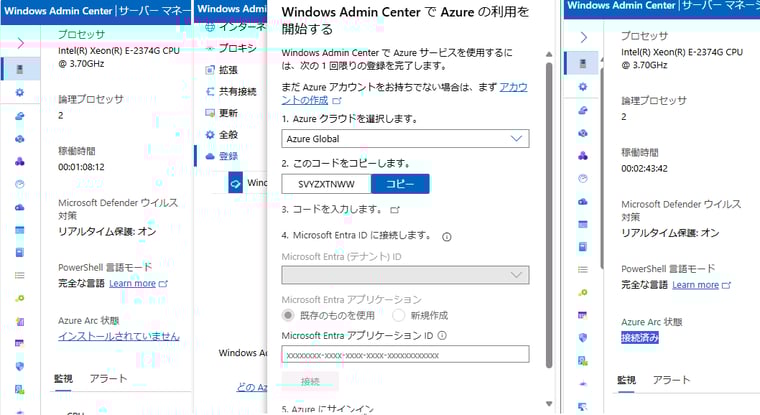This screenshot has height=415, width=760.
Task: Open the gauge monitor icon in right window sidebar
Action: pyautogui.click(x=583, y=178)
